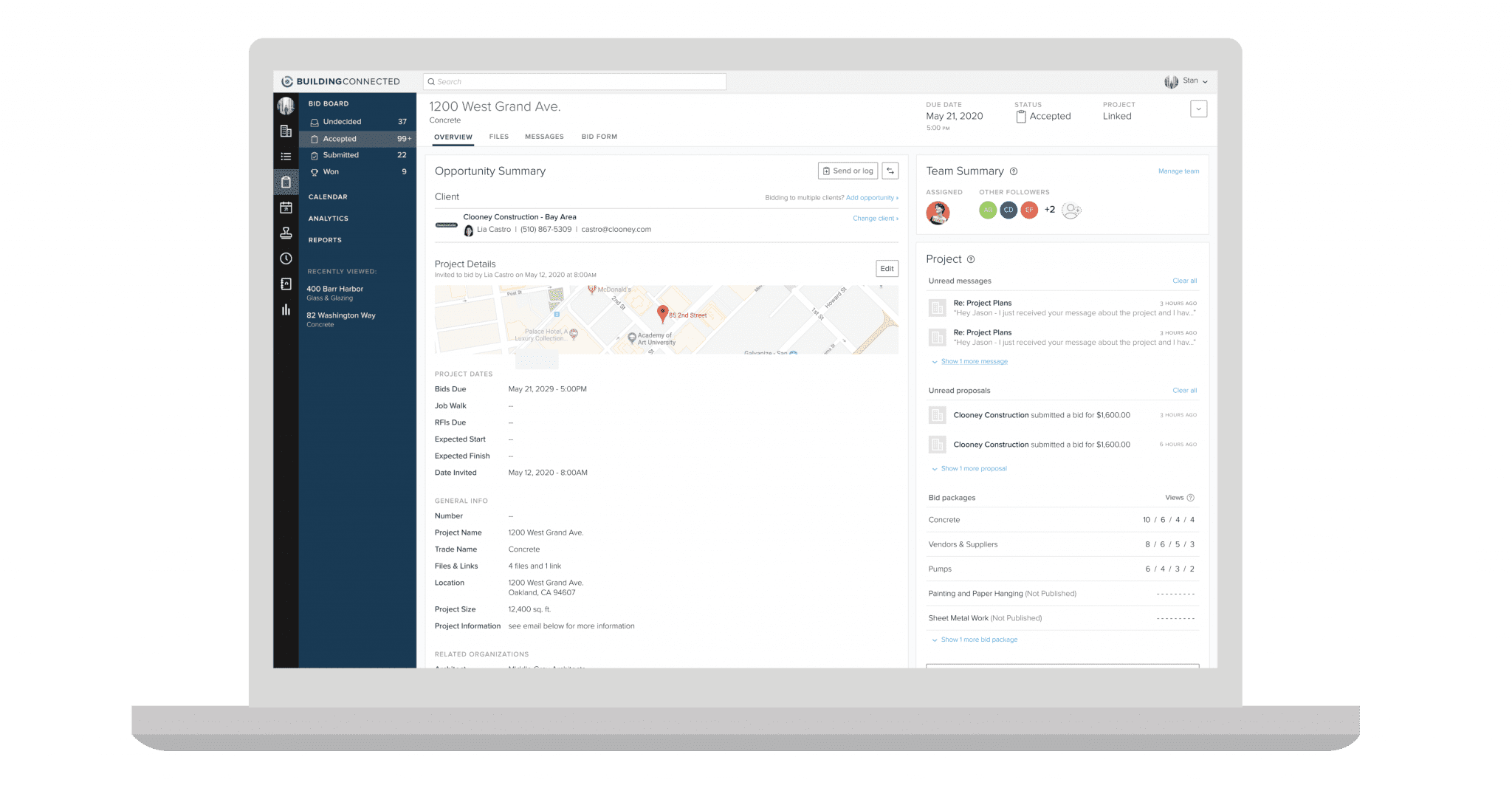The height and width of the screenshot is (788, 1512).
Task: Click the Views help icon
Action: [1190, 498]
